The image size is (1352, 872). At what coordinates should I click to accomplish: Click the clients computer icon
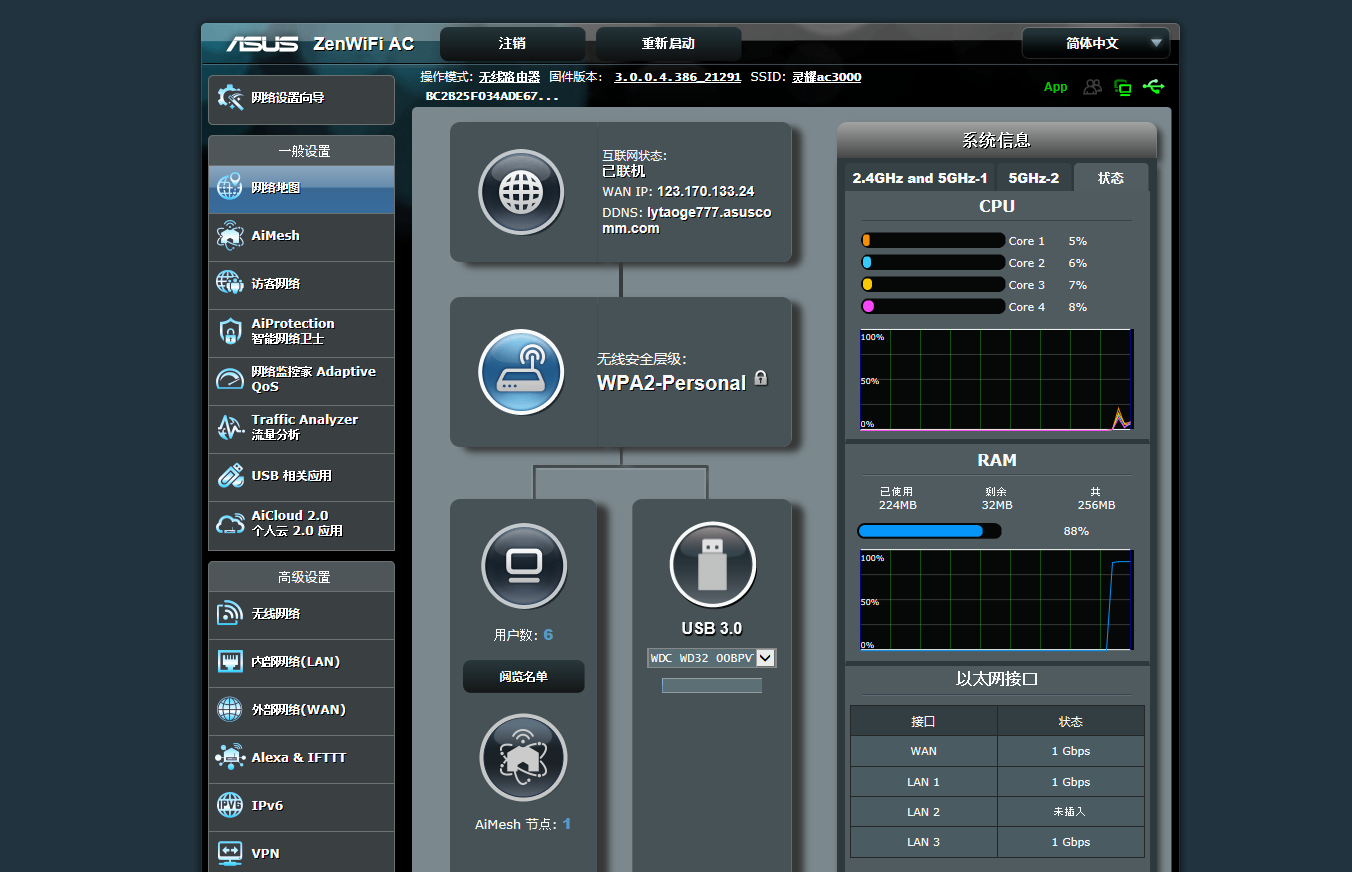[524, 566]
